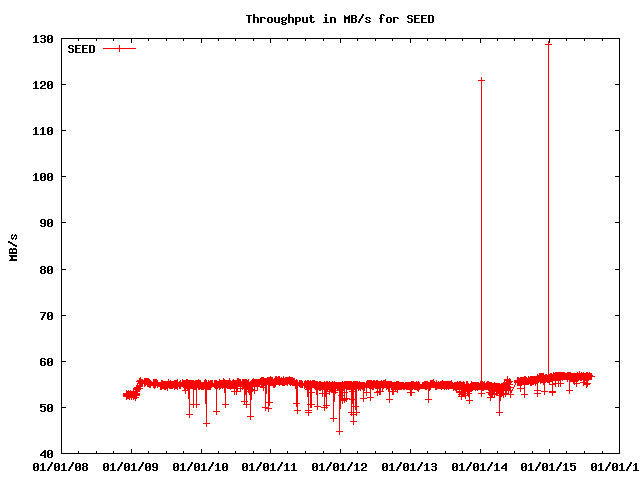
Task: Select the 01/01/13 x-axis tick label
Action: 411,465
